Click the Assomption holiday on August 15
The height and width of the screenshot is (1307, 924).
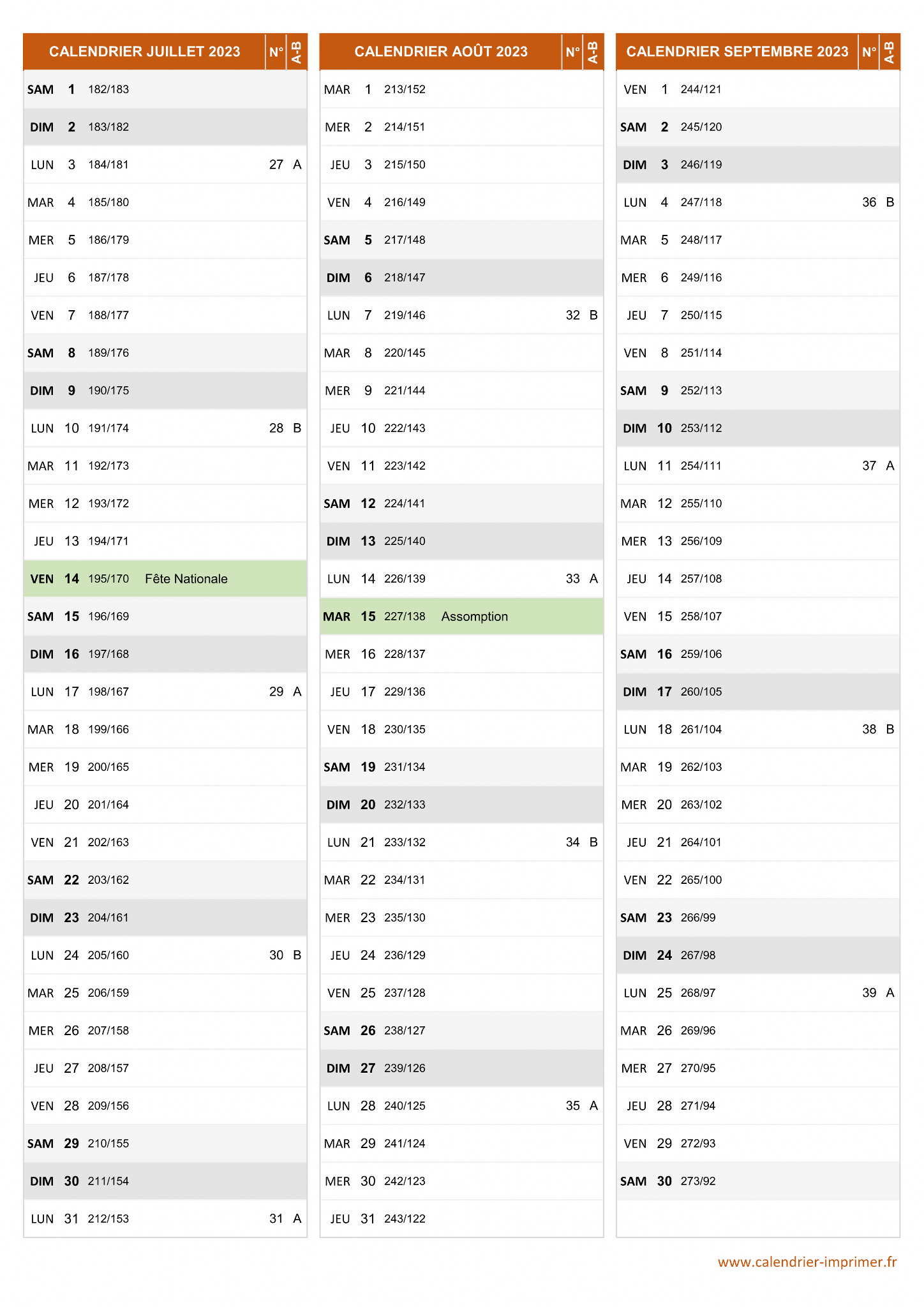(x=475, y=616)
